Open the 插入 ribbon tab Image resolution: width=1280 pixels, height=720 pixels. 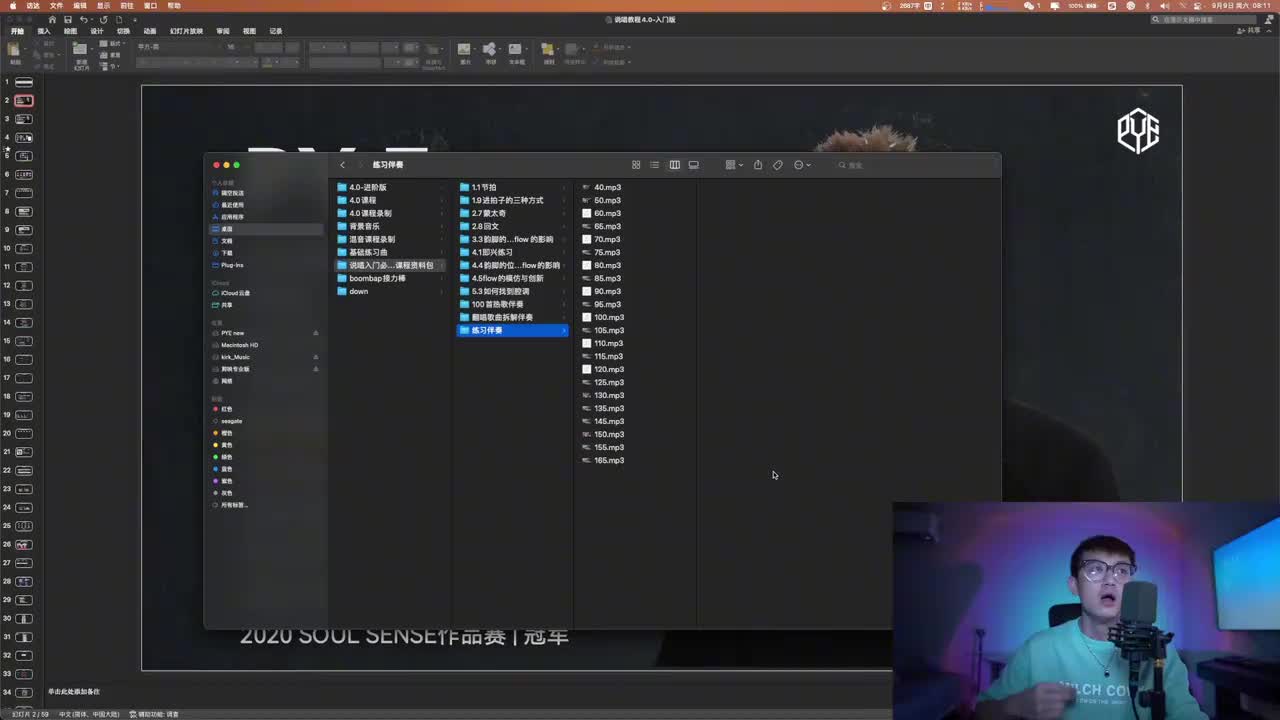click(x=44, y=31)
